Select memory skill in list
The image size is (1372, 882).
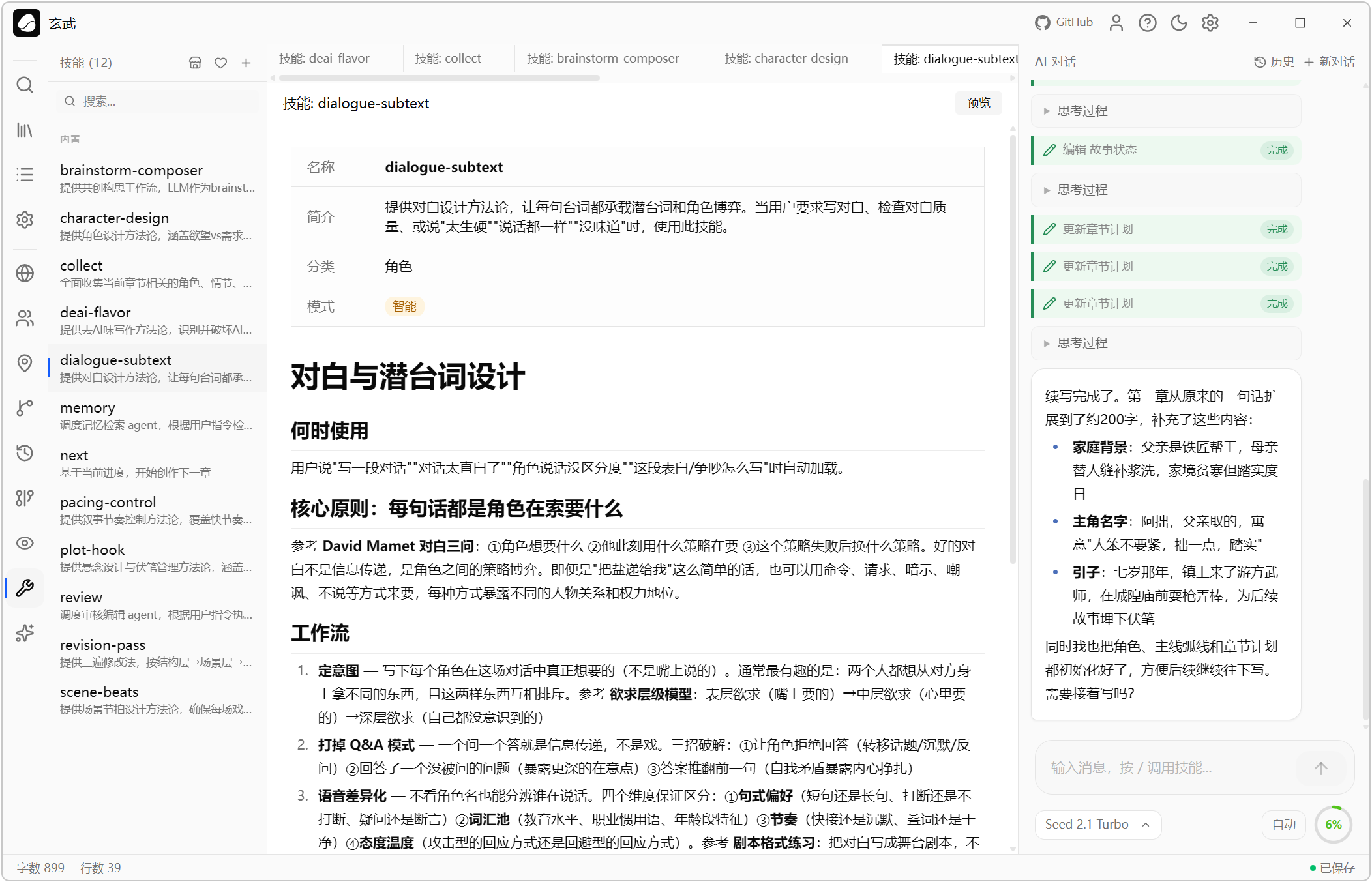point(158,416)
